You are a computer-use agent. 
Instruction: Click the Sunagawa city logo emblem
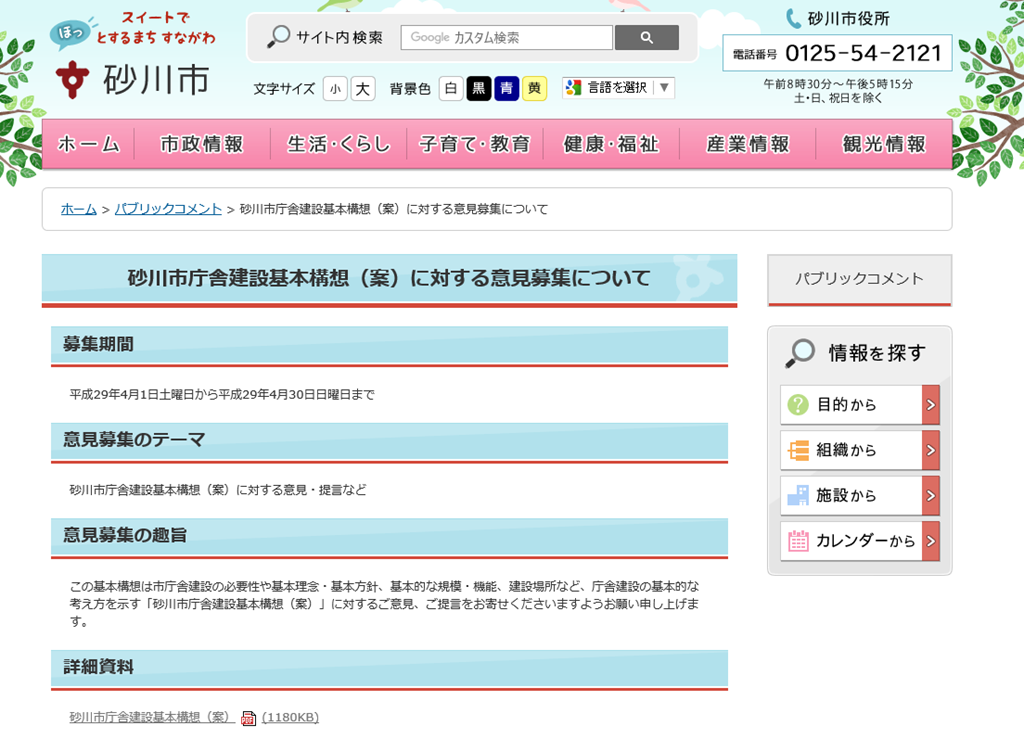pos(72,78)
